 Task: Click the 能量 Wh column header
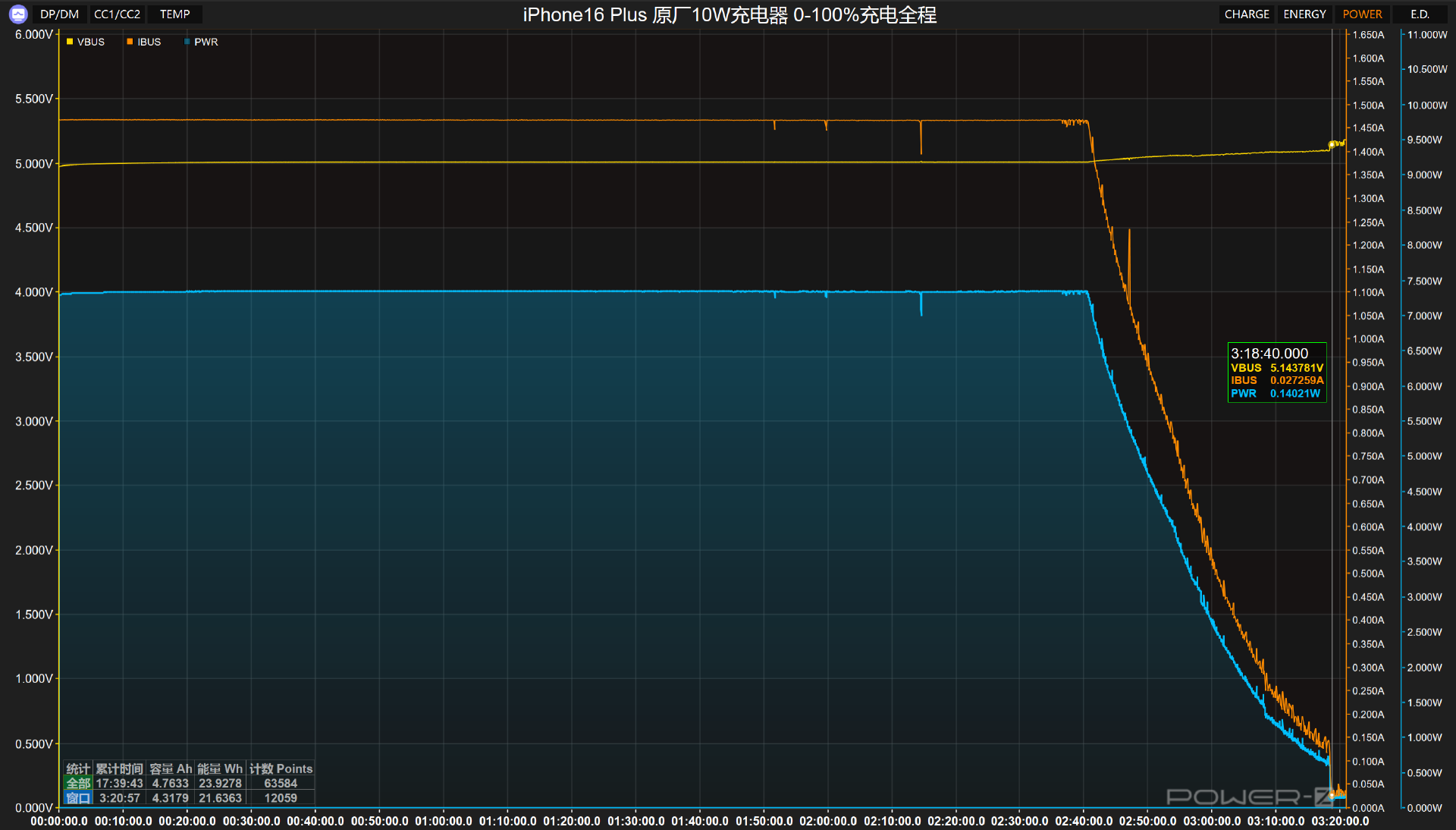pos(220,769)
